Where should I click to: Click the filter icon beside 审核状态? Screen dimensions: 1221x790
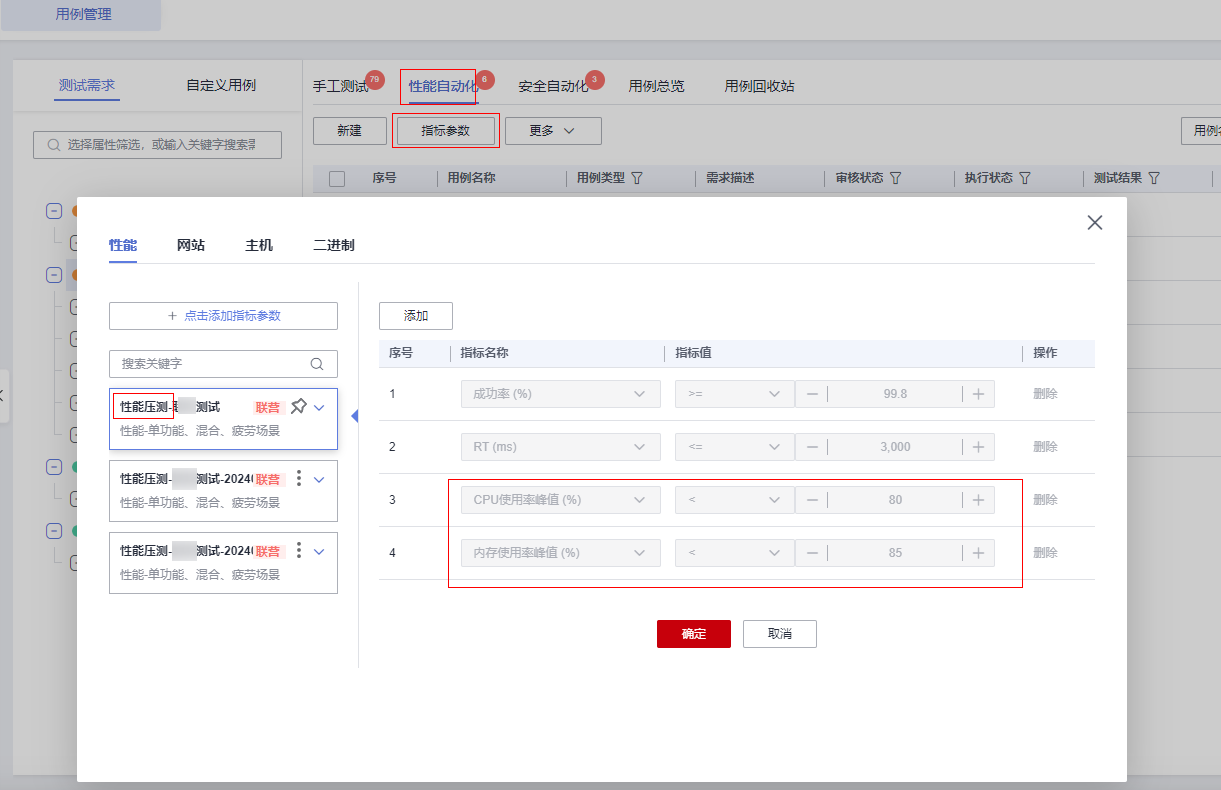[896, 178]
